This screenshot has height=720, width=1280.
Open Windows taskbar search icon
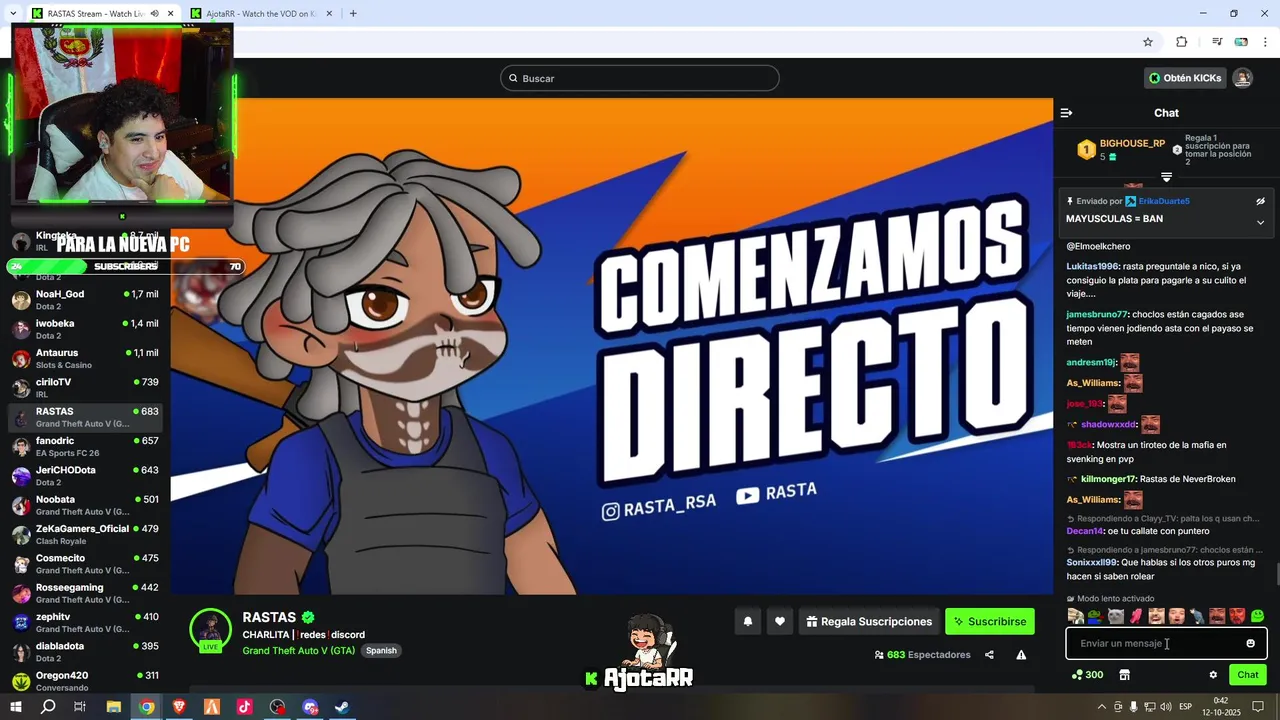pyautogui.click(x=47, y=707)
